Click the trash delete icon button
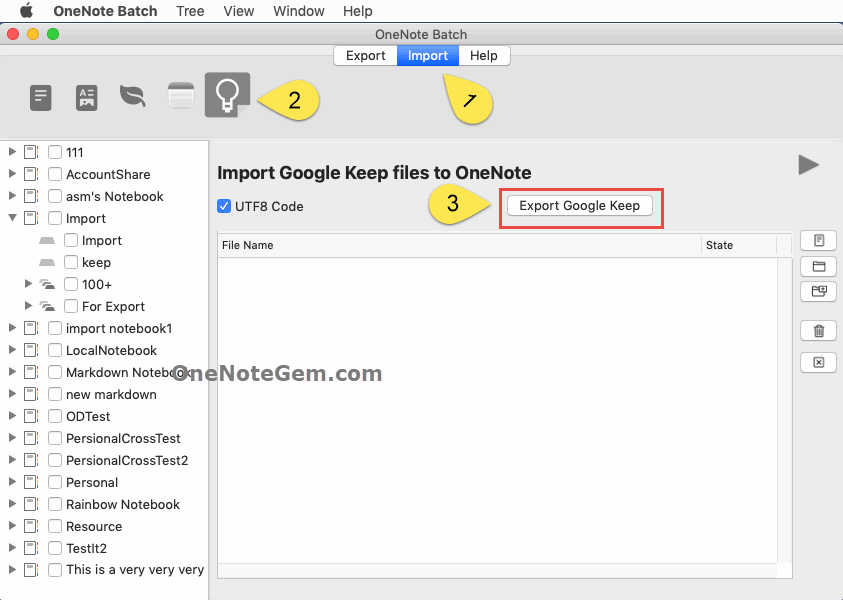Screen dimensions: 843x600 [x=818, y=331]
